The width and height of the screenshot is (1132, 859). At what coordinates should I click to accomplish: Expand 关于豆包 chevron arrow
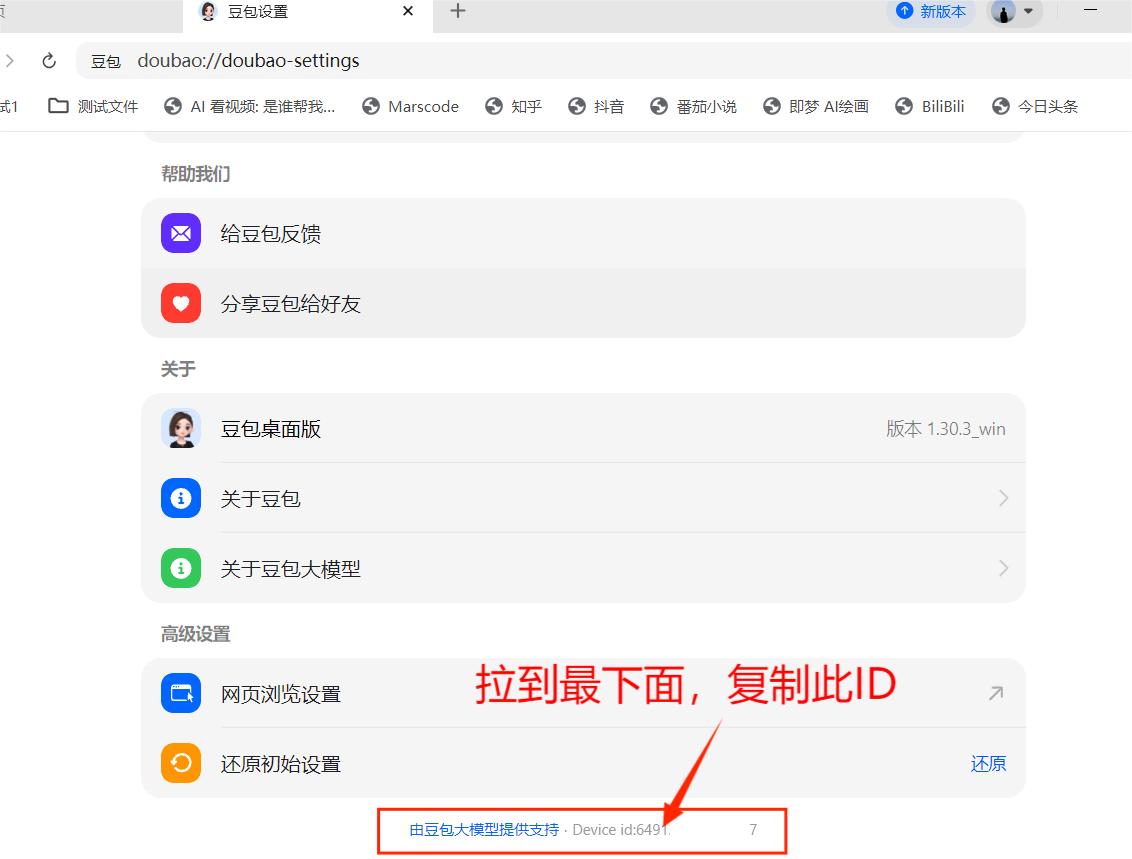tap(1003, 498)
